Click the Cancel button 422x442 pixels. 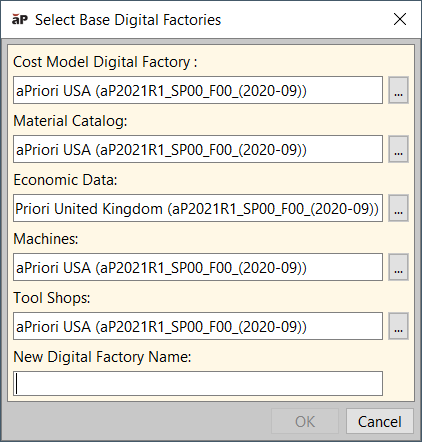tap(380, 421)
